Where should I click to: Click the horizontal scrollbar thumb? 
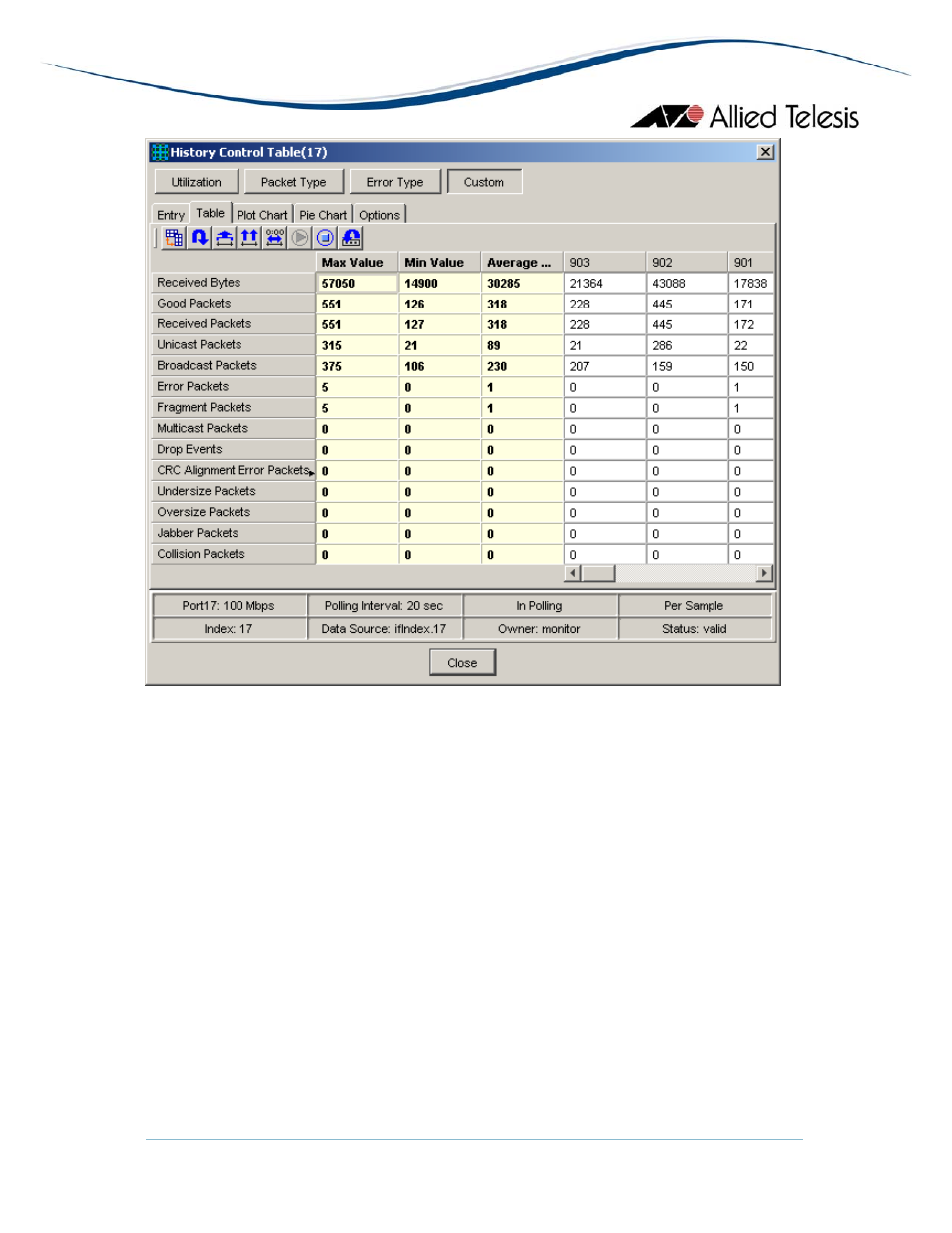pyautogui.click(x=598, y=573)
